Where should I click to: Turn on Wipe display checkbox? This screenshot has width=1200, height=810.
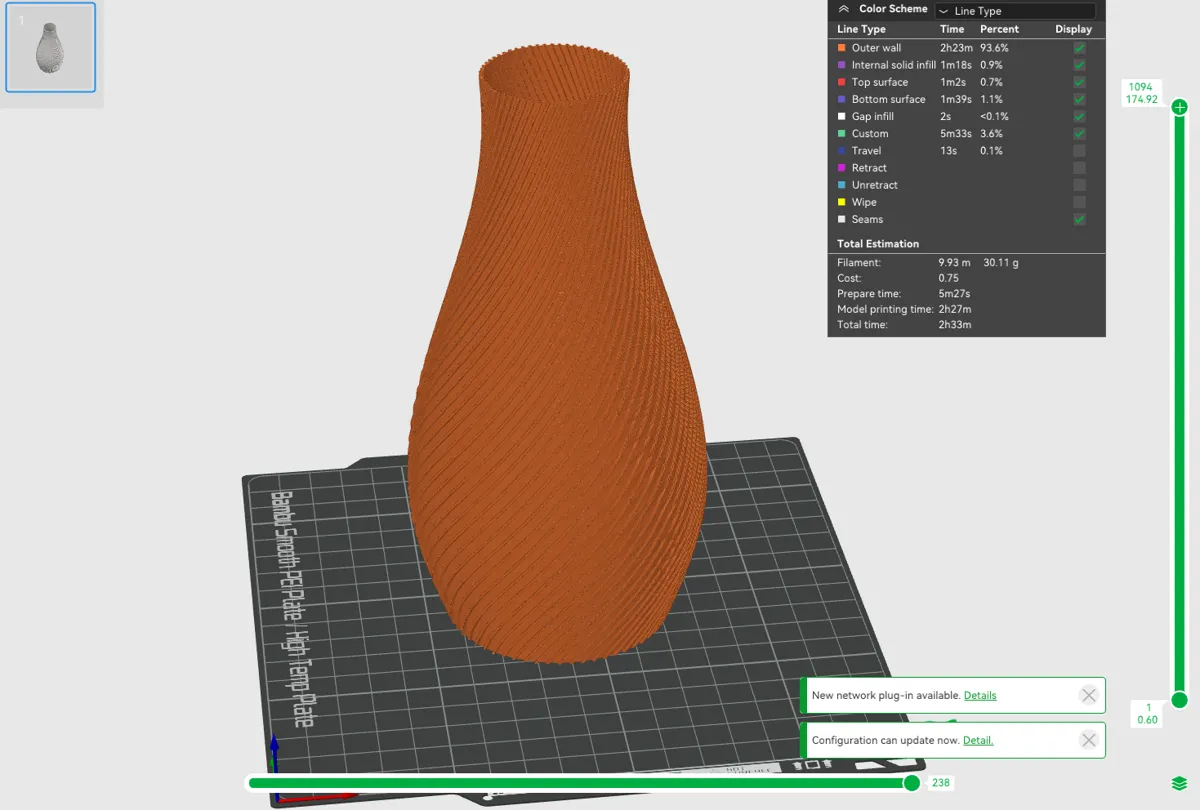pos(1079,202)
